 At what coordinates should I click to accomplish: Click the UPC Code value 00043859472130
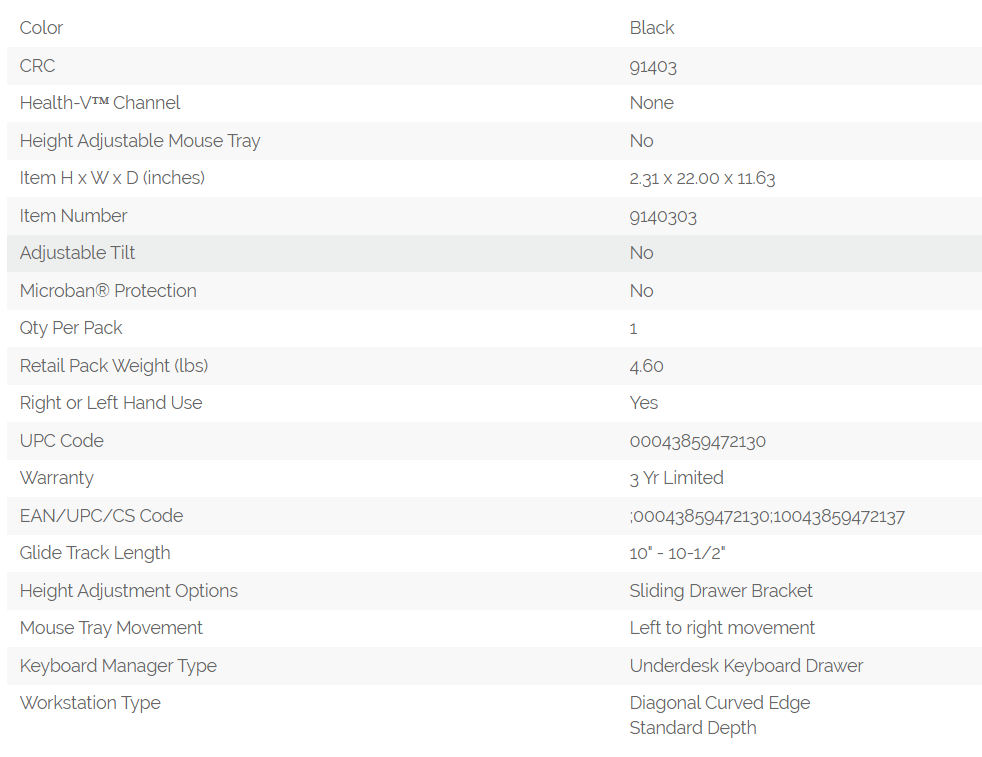pyautogui.click(x=697, y=441)
